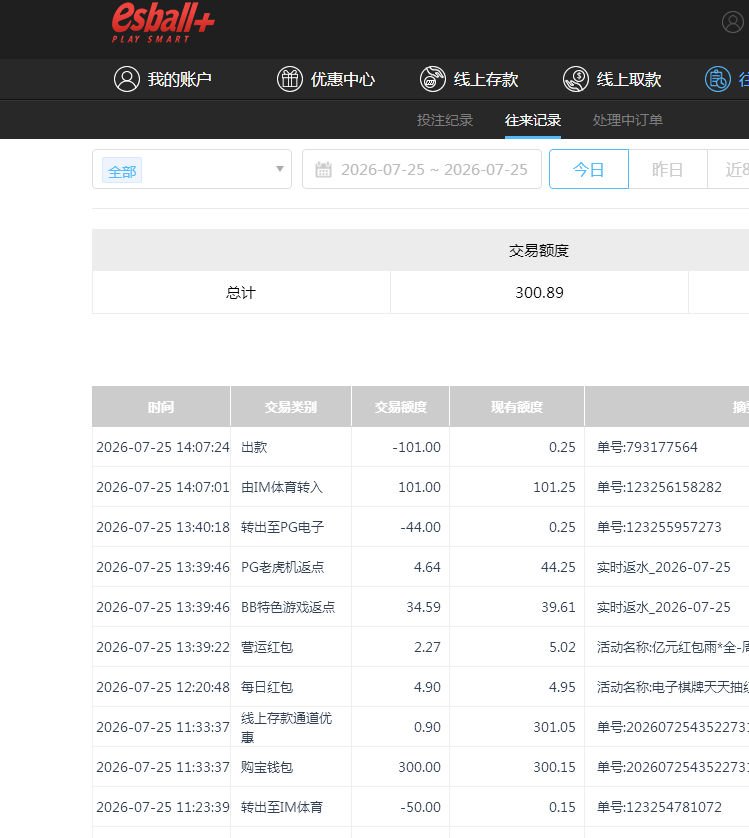The height and width of the screenshot is (838, 749).
Task: Expand the 全部 category dropdown
Action: point(192,169)
